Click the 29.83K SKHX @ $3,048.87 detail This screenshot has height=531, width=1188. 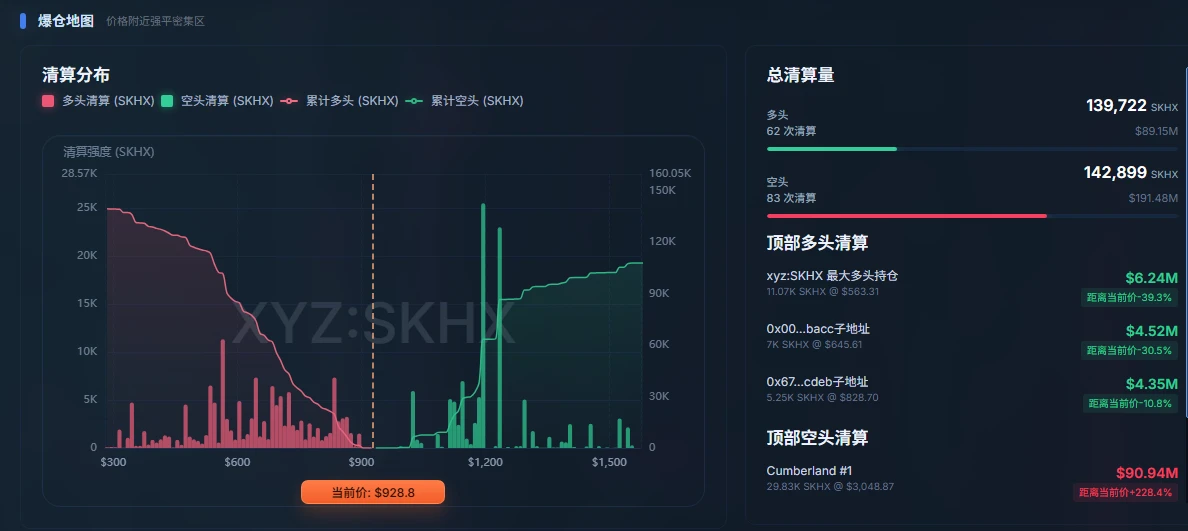click(830, 486)
